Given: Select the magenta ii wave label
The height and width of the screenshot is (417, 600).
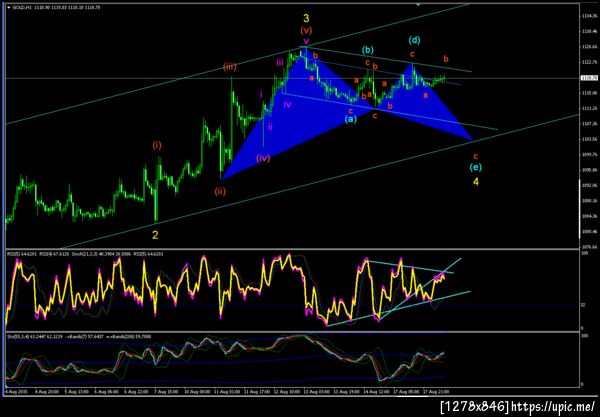Looking at the screenshot, I should pyautogui.click(x=270, y=127).
